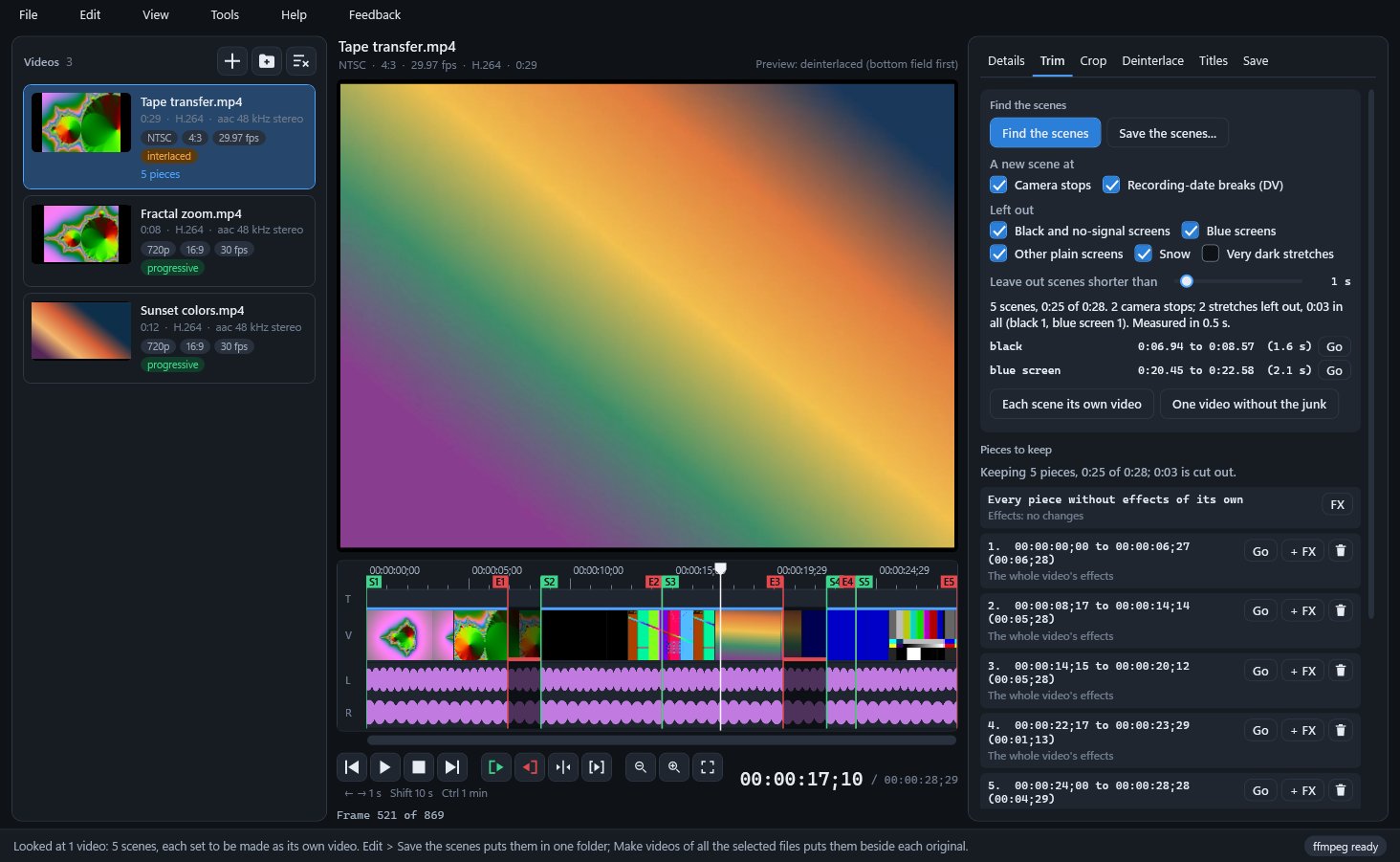1400x862 pixels.
Task: Delete piece 1 with its trash icon
Action: pos(1341,551)
